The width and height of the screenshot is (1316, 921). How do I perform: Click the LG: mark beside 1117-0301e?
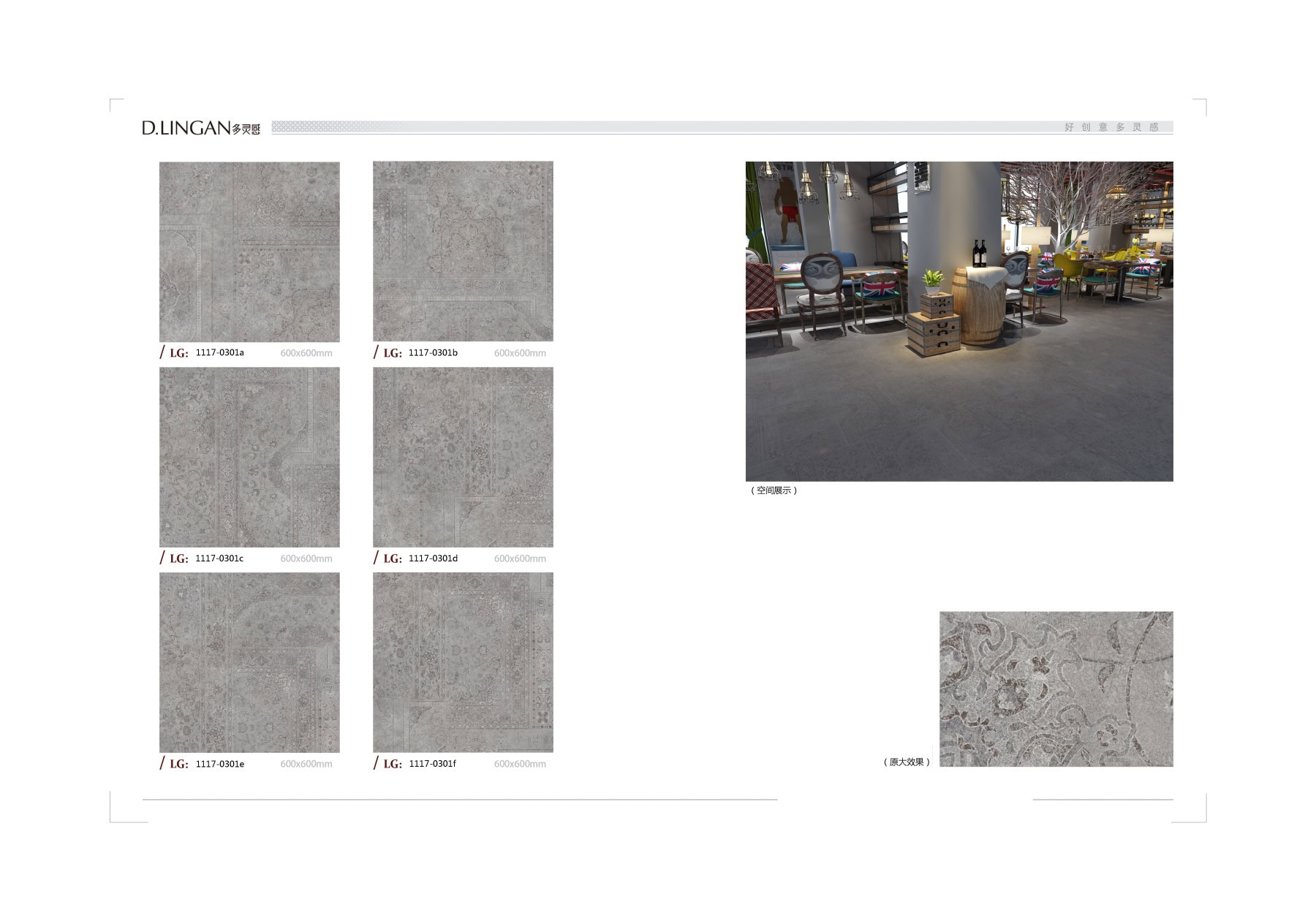[178, 764]
